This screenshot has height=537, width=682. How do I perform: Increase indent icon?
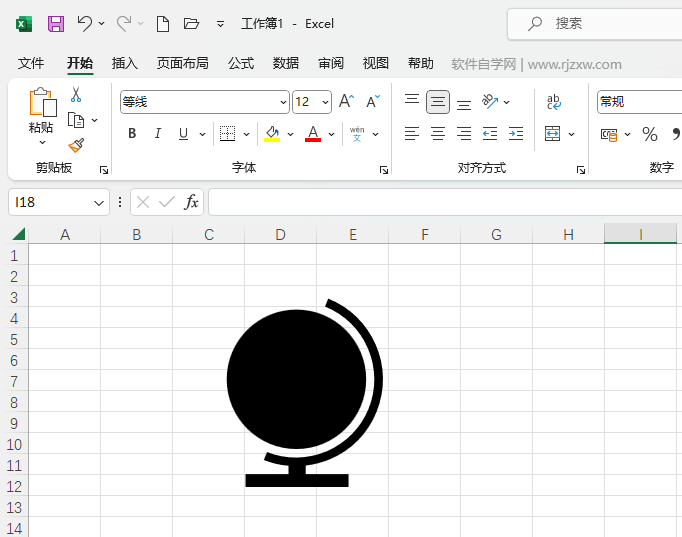[516, 134]
